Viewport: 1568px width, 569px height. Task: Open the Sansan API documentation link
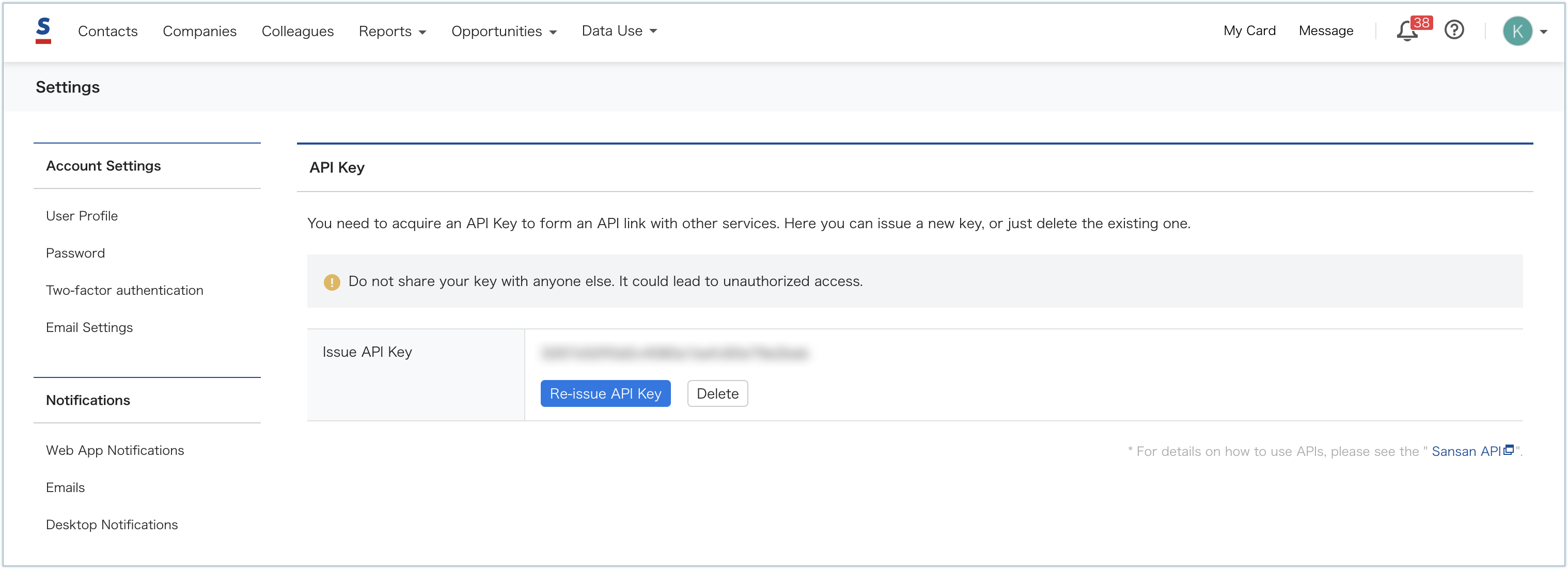coord(1465,452)
